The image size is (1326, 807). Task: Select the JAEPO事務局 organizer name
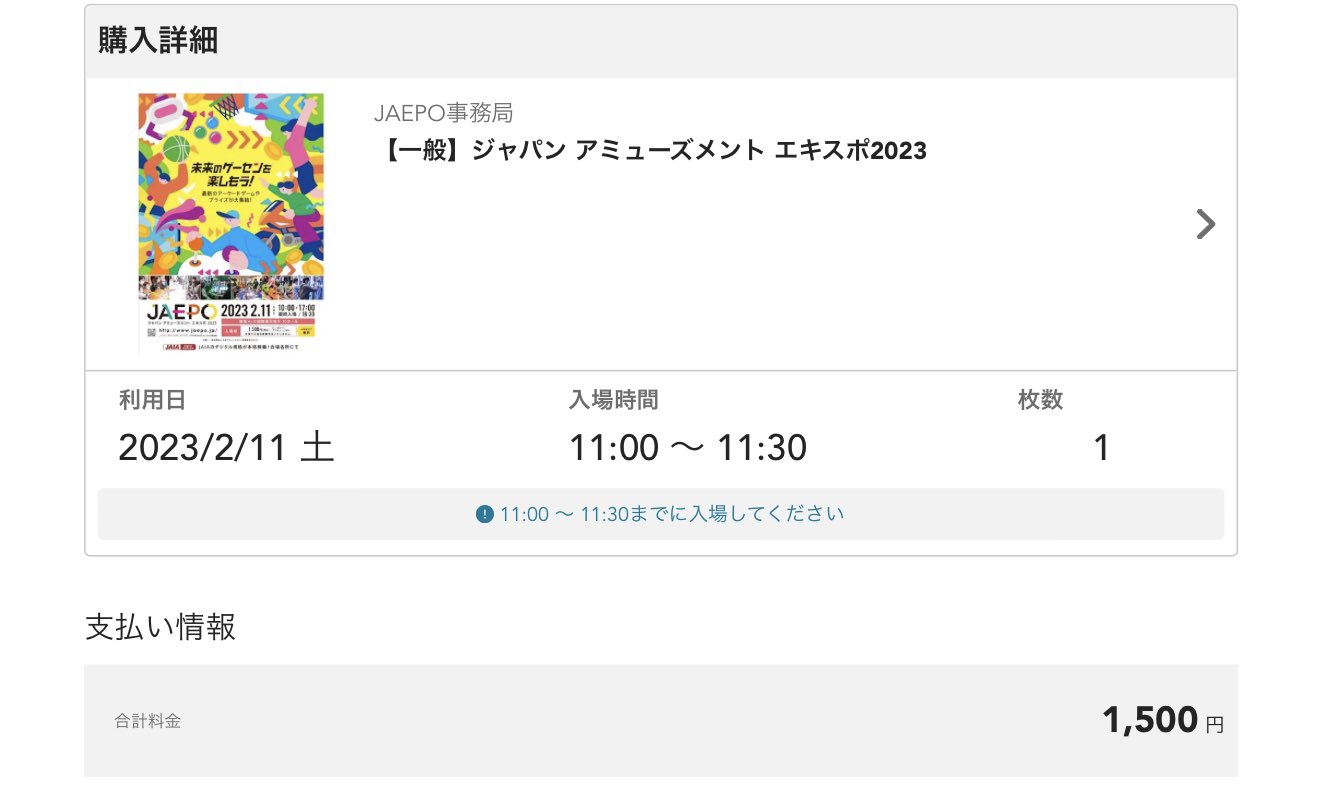pos(444,113)
